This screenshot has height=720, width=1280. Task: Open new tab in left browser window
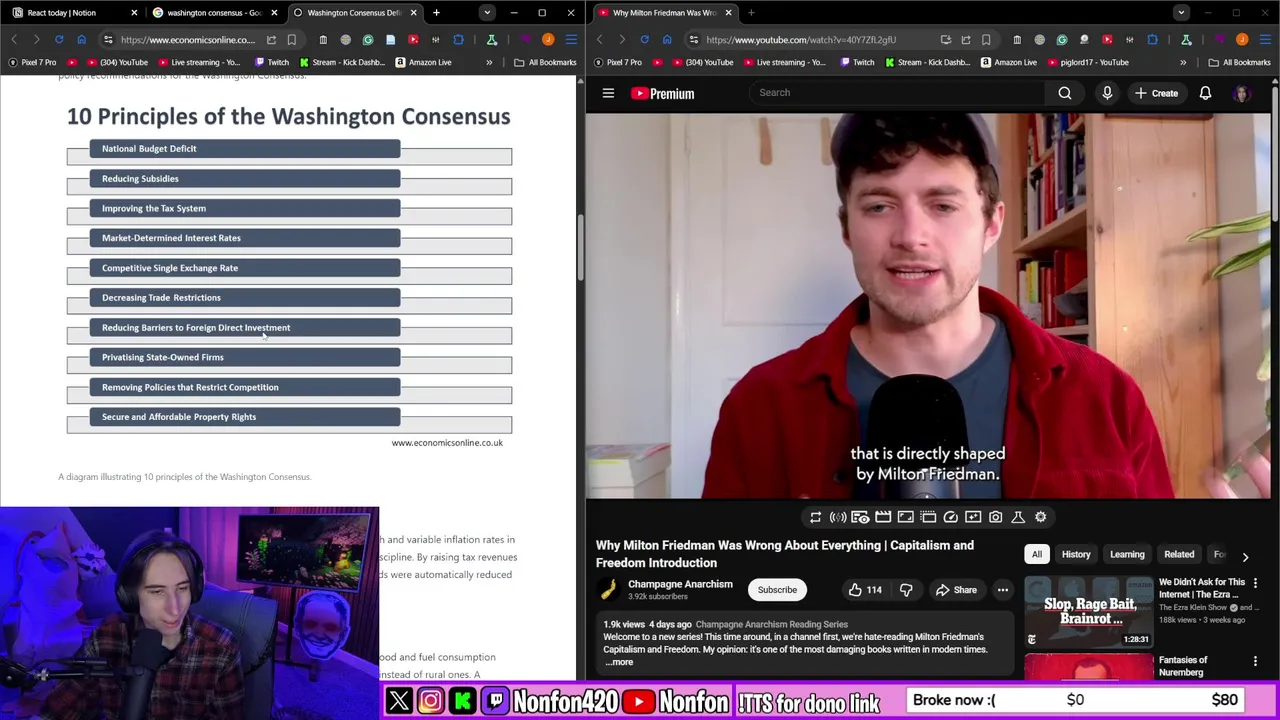coord(436,13)
